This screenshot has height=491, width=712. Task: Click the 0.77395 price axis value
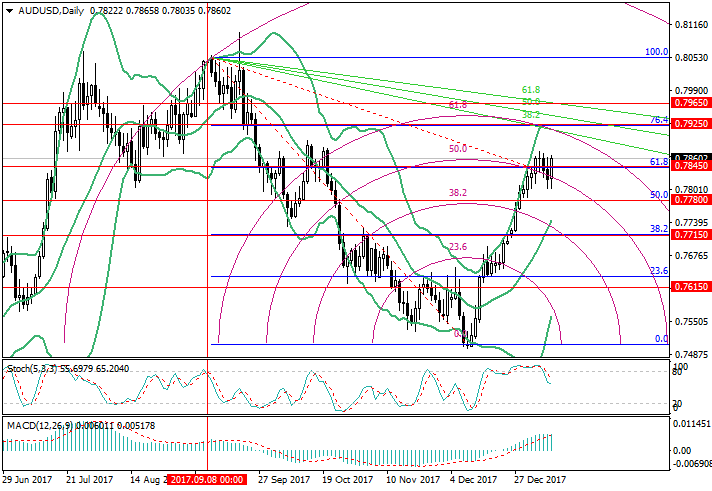pos(692,223)
